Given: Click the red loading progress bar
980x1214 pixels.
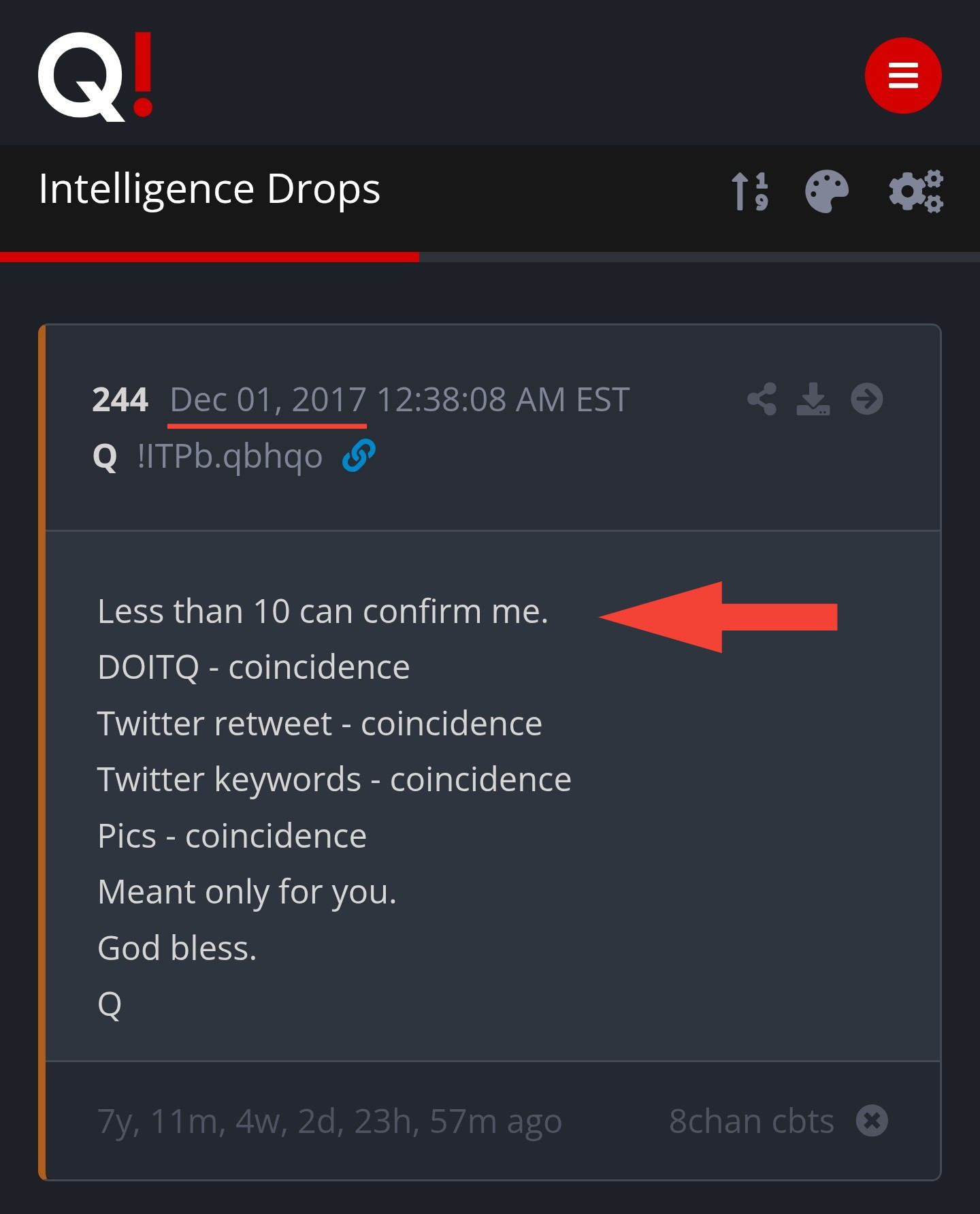Looking at the screenshot, I should tap(209, 257).
